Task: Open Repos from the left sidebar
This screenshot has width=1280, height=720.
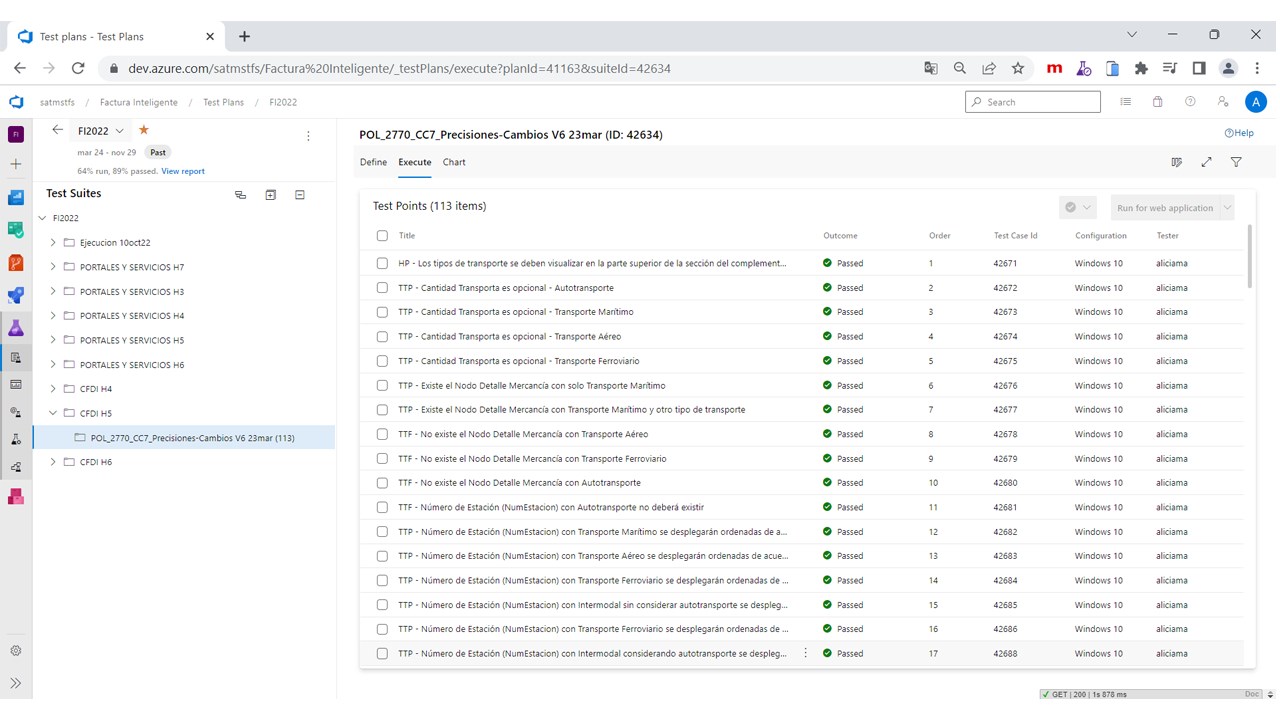Action: pos(16,263)
